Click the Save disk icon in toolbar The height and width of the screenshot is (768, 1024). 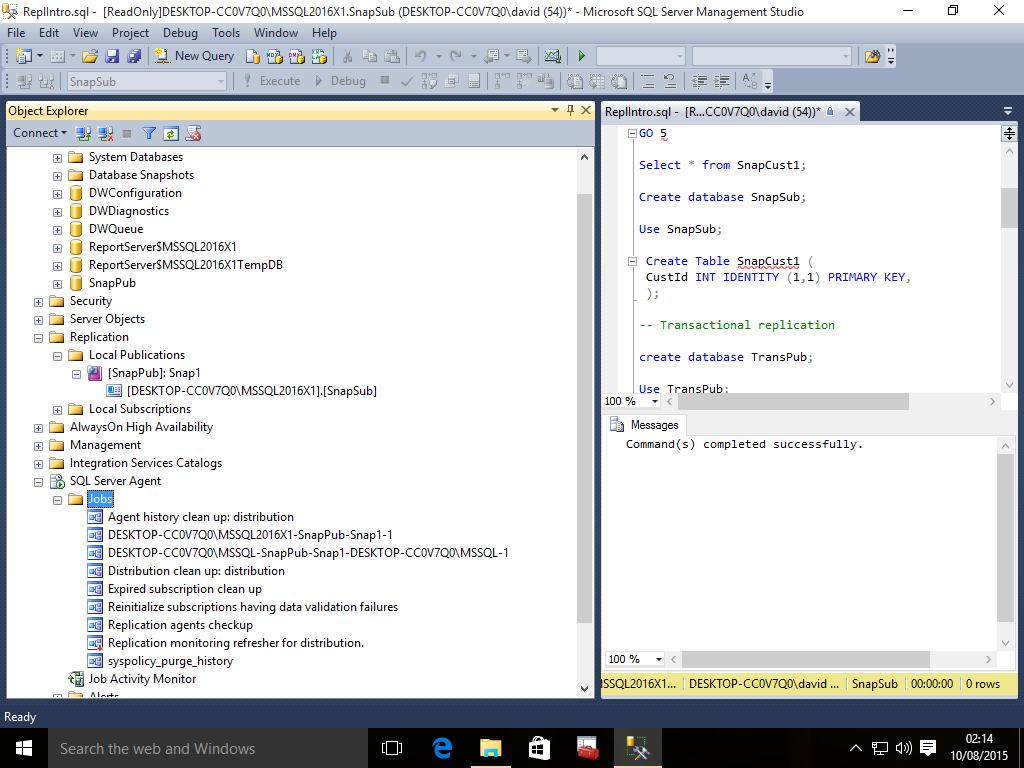[x=112, y=56]
